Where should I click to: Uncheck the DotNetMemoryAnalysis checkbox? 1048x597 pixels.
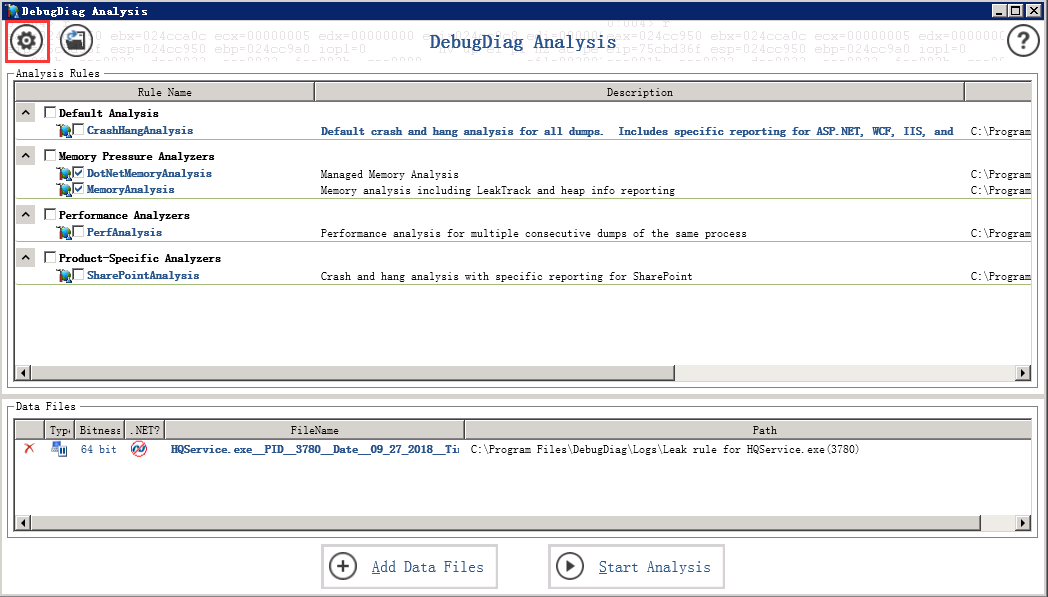click(x=79, y=172)
